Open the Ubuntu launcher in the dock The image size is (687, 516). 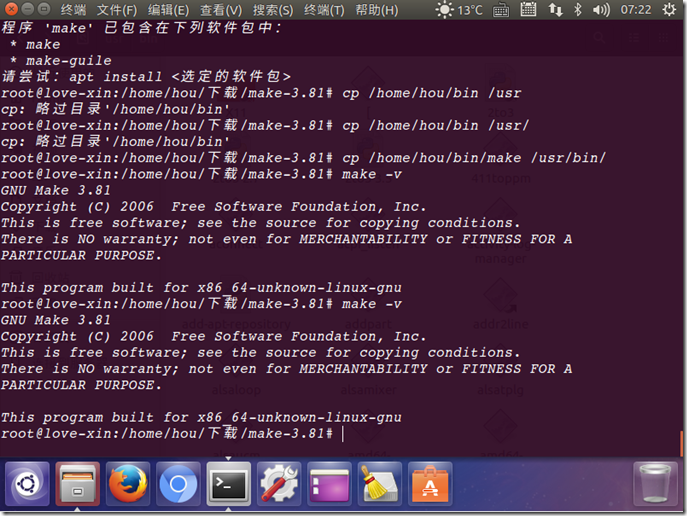(x=27, y=484)
